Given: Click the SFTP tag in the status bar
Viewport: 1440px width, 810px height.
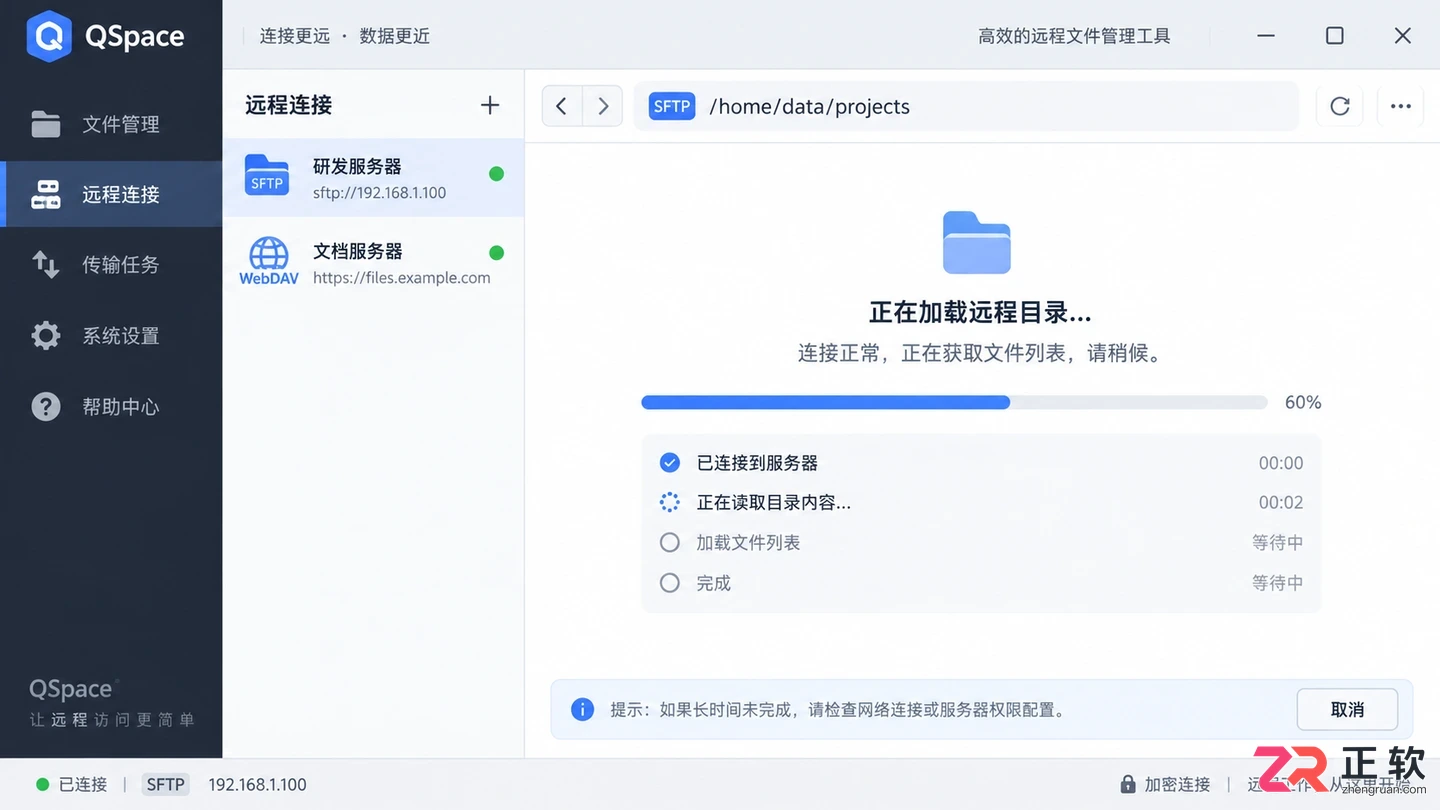Looking at the screenshot, I should [166, 785].
